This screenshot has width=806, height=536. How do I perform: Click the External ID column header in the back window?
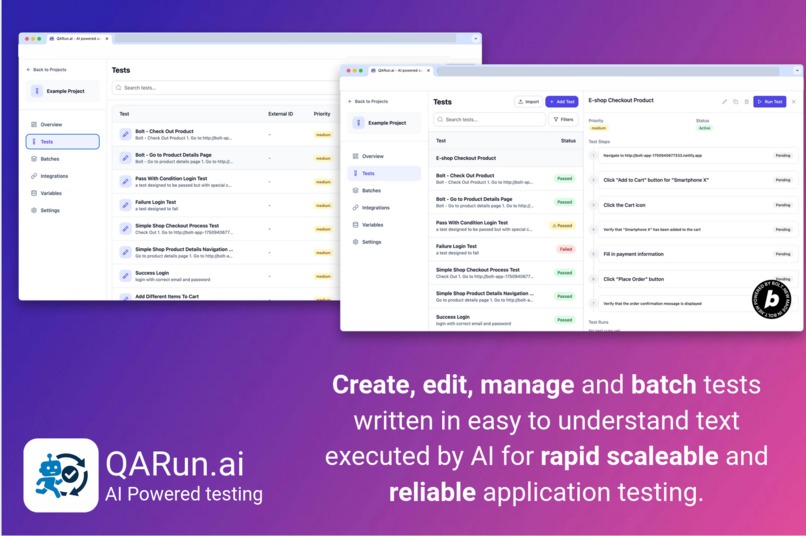(x=281, y=114)
